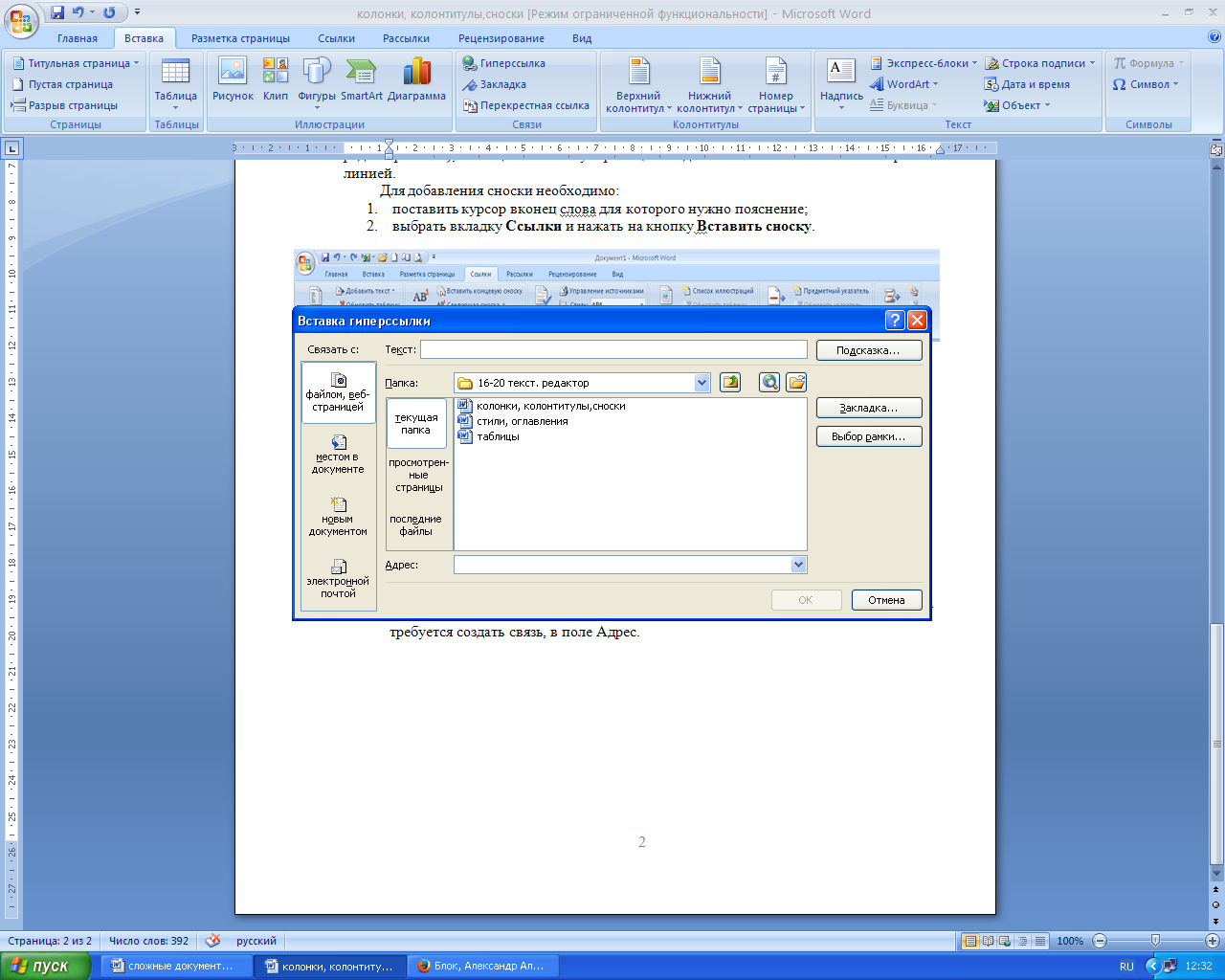Screen dimensions: 1225x980
Task: Expand the Адрес dropdown list
Action: click(799, 565)
